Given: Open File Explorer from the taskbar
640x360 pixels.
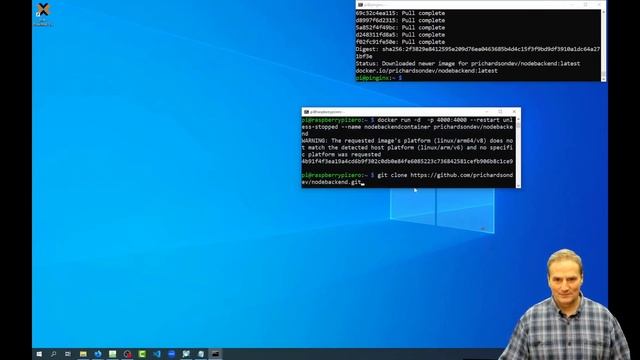Looking at the screenshot, I should pyautogui.click(x=83, y=354).
